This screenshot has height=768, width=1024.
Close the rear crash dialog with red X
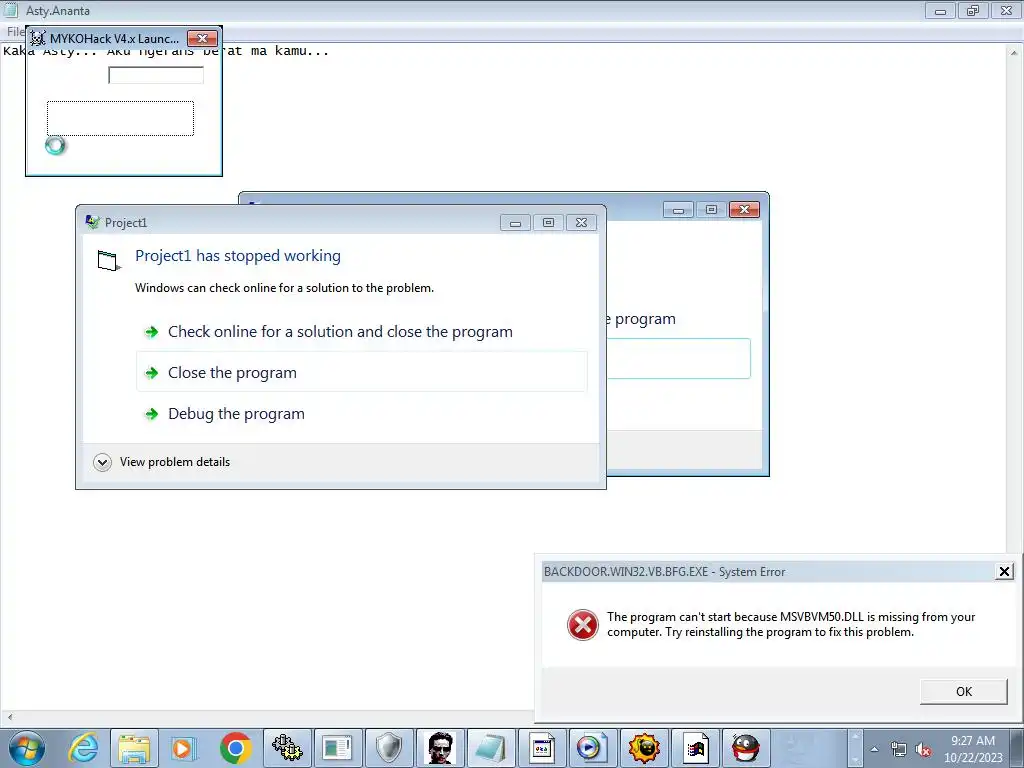[744, 210]
